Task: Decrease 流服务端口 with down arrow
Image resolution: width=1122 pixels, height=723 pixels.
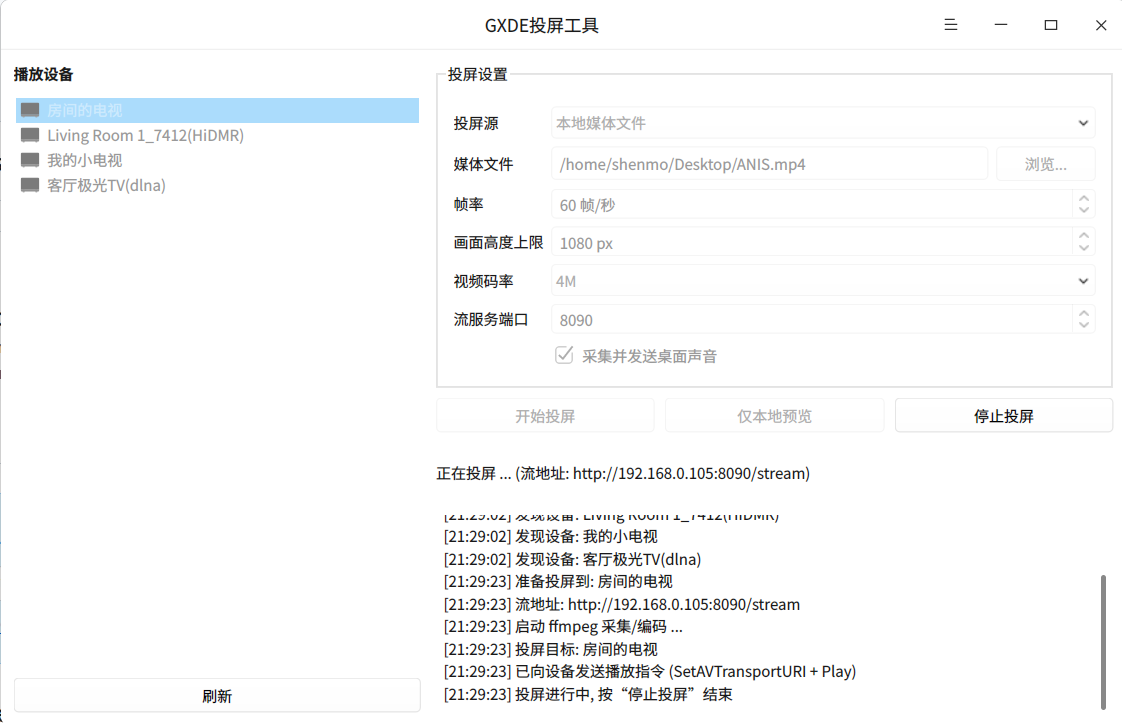Action: tap(1083, 324)
